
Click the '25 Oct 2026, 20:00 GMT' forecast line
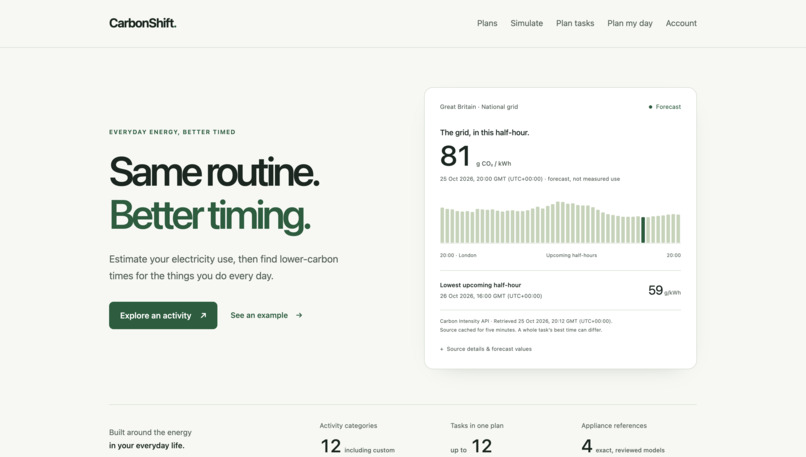pos(529,179)
